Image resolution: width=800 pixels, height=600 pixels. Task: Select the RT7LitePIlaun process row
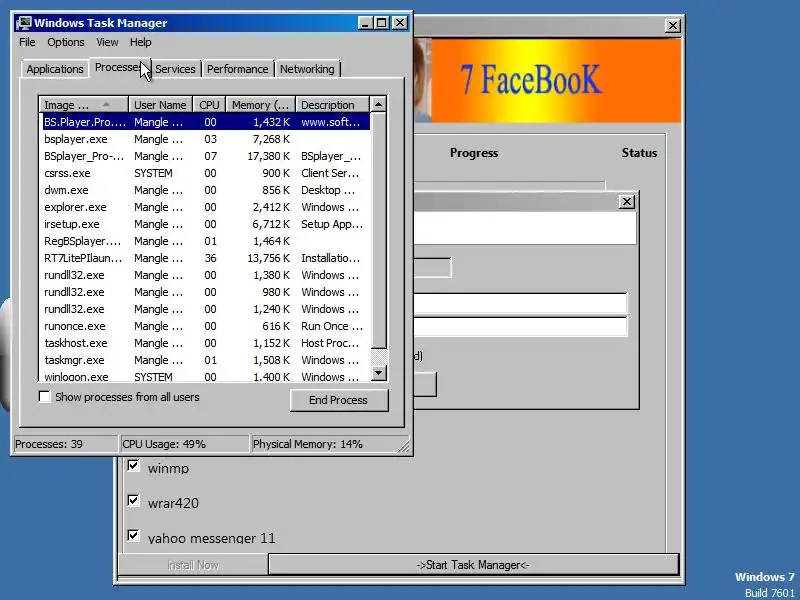tap(205, 258)
